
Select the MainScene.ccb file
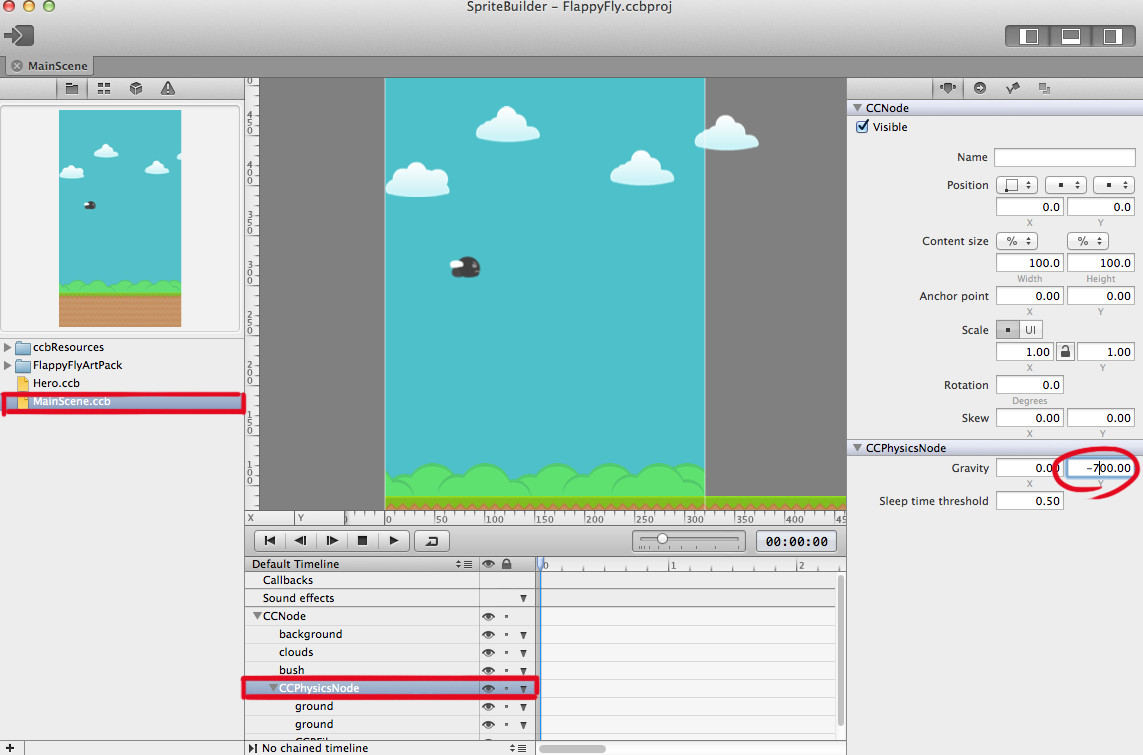click(x=121, y=402)
